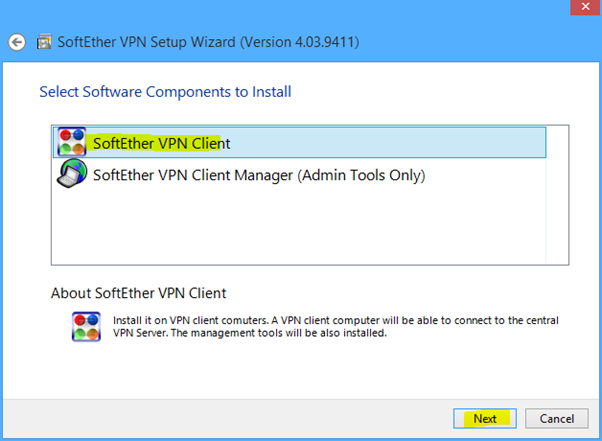This screenshot has width=602, height=441.
Task: Select the SoftEther VPN Client four-dot icon
Action: point(72,142)
